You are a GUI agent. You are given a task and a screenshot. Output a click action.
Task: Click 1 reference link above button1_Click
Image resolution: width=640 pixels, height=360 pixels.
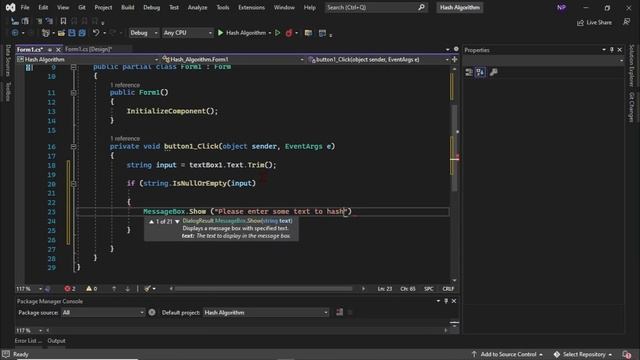click(125, 138)
